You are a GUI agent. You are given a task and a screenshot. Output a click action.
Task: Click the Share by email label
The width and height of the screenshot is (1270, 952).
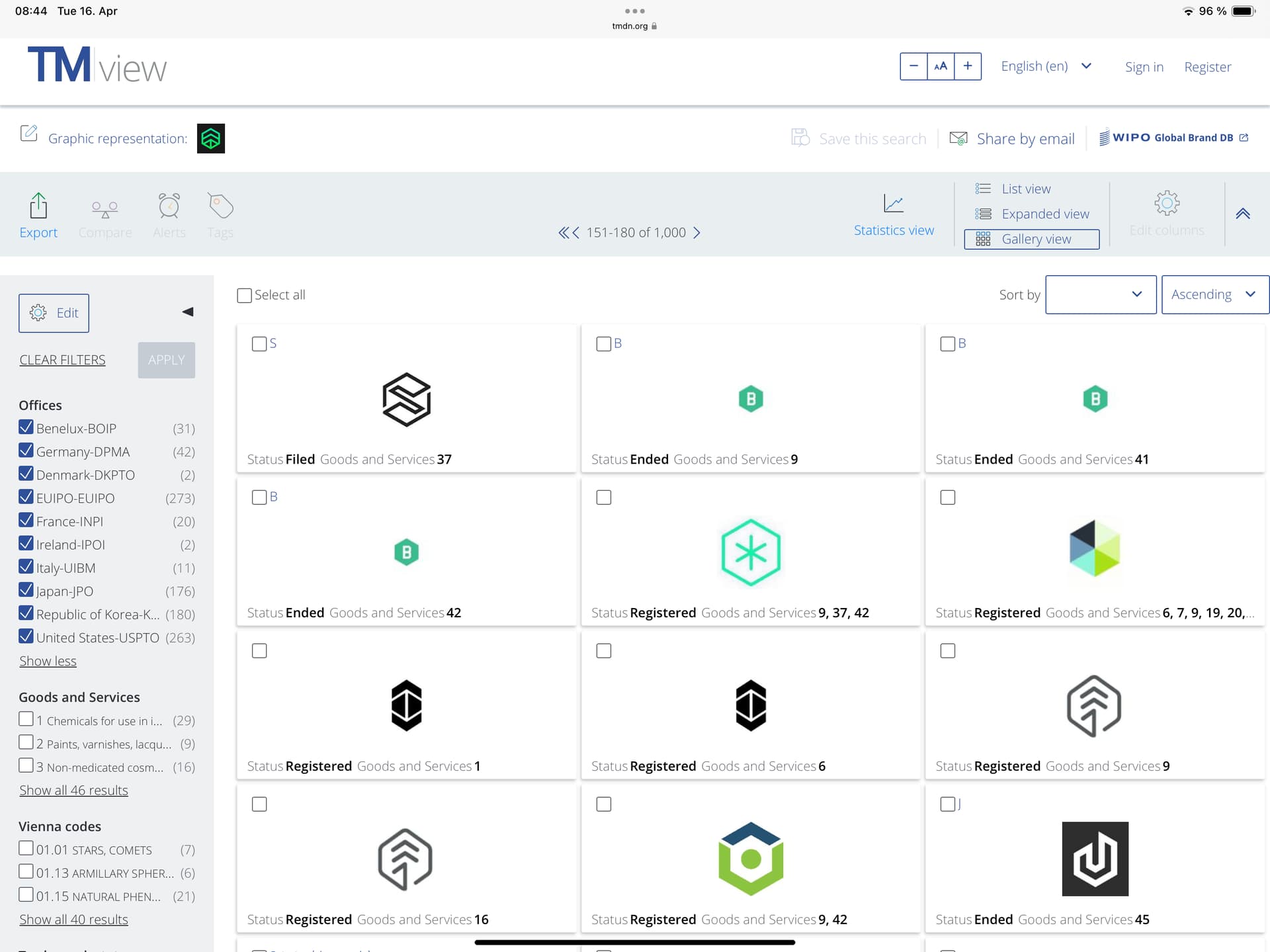pos(1025,139)
